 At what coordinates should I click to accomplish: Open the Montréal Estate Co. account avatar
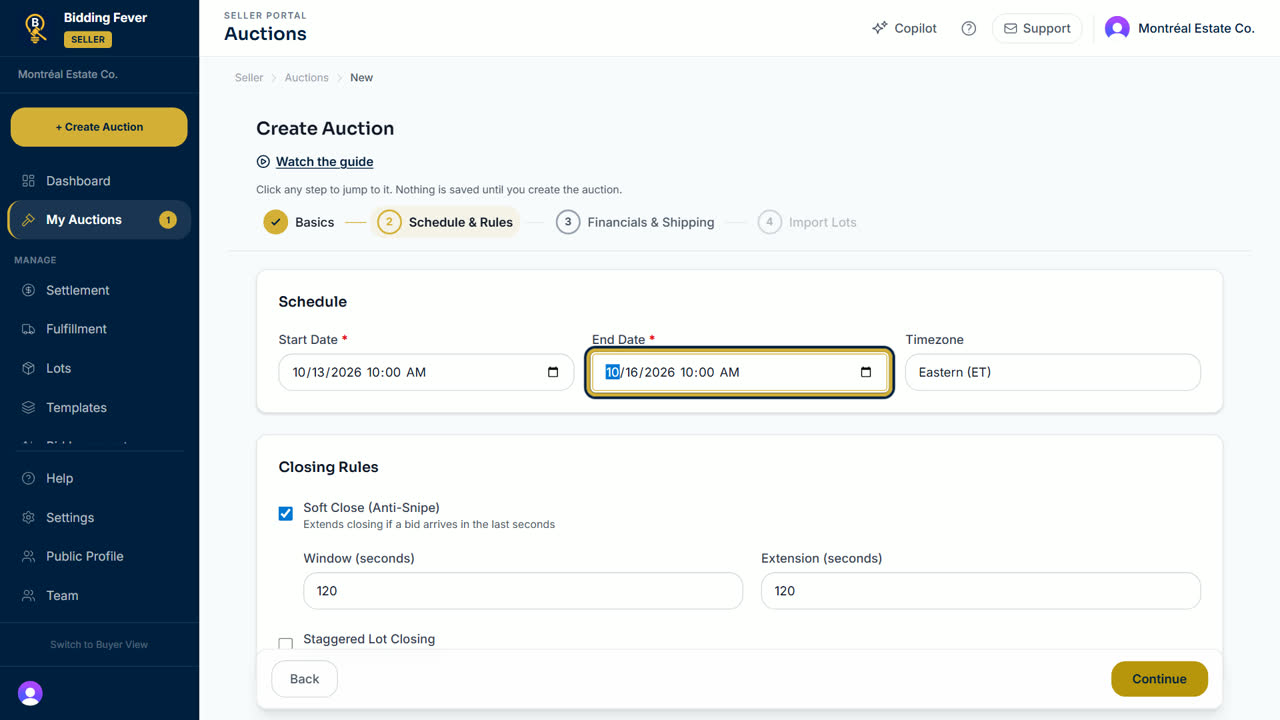1117,28
